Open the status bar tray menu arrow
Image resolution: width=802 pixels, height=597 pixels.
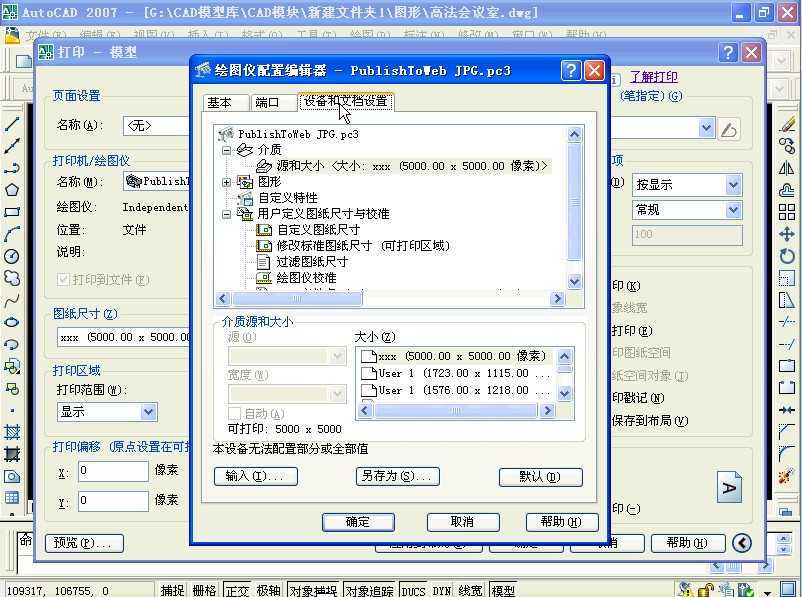pyautogui.click(x=766, y=592)
